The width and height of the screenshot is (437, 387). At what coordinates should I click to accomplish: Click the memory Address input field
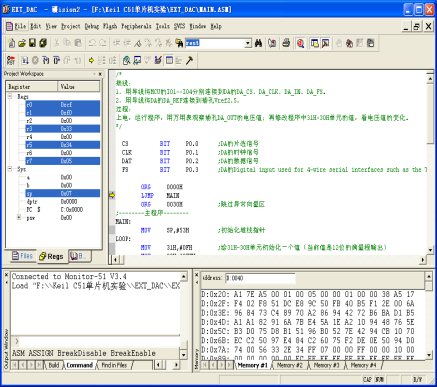[x=260, y=278]
